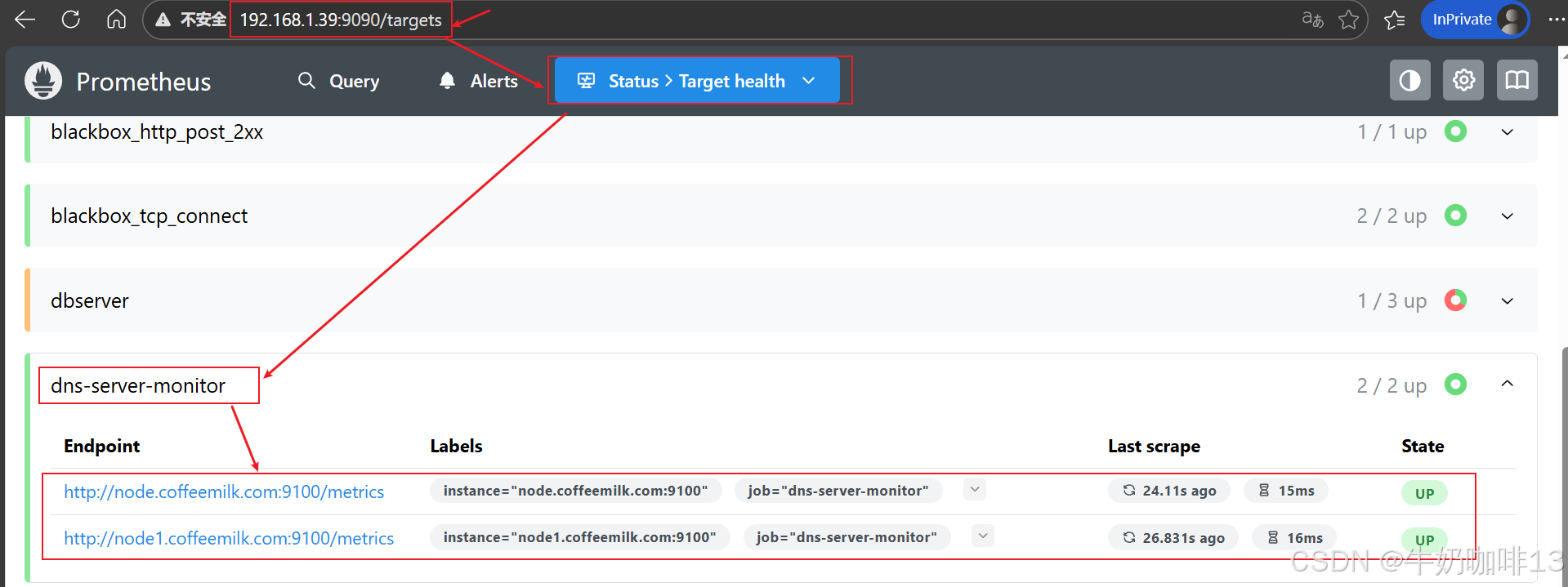Click the address bar URL 192.168.1.39:9090/targets
The height and width of the screenshot is (587, 1568).
(x=341, y=20)
